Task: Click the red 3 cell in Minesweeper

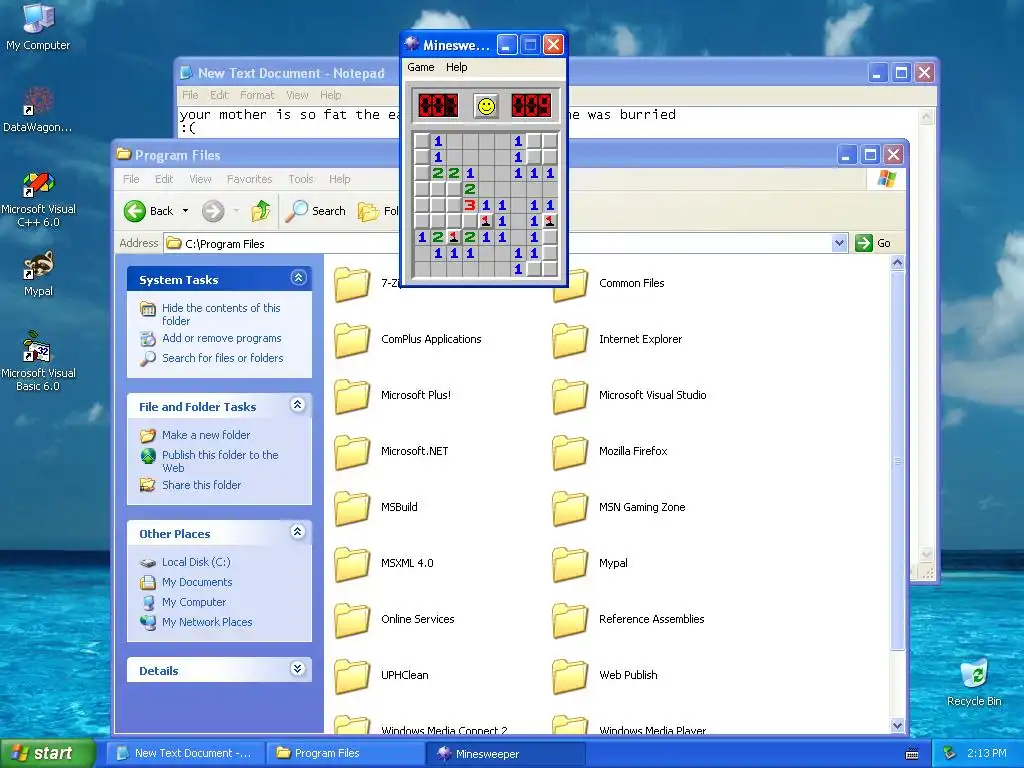Action: tap(470, 205)
